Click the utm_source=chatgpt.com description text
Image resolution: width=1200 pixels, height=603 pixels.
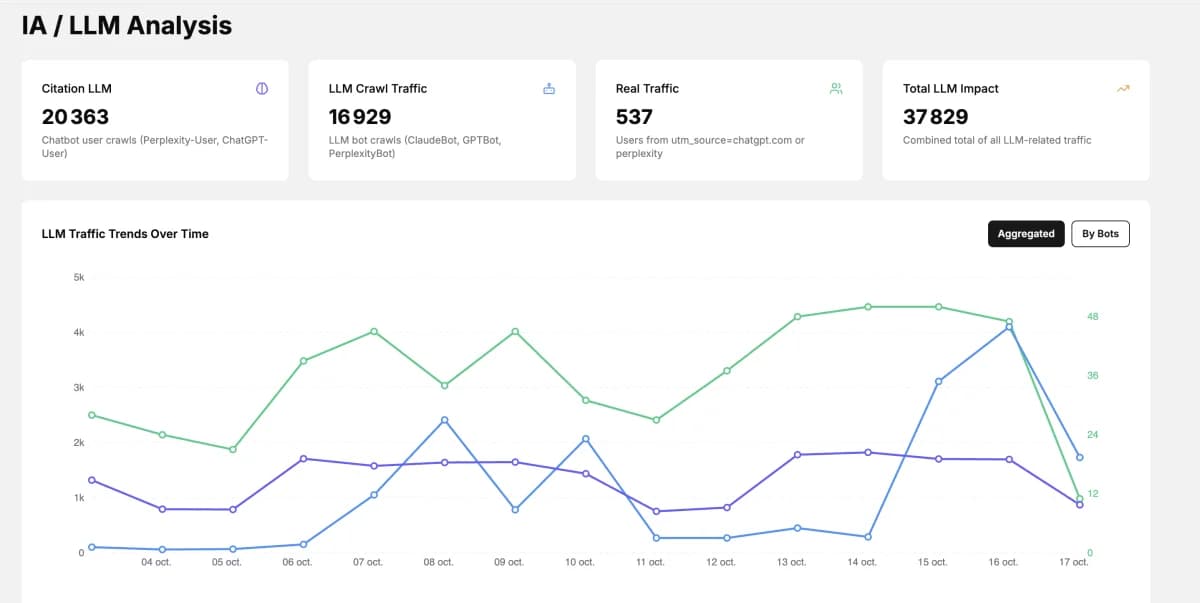pos(710,147)
